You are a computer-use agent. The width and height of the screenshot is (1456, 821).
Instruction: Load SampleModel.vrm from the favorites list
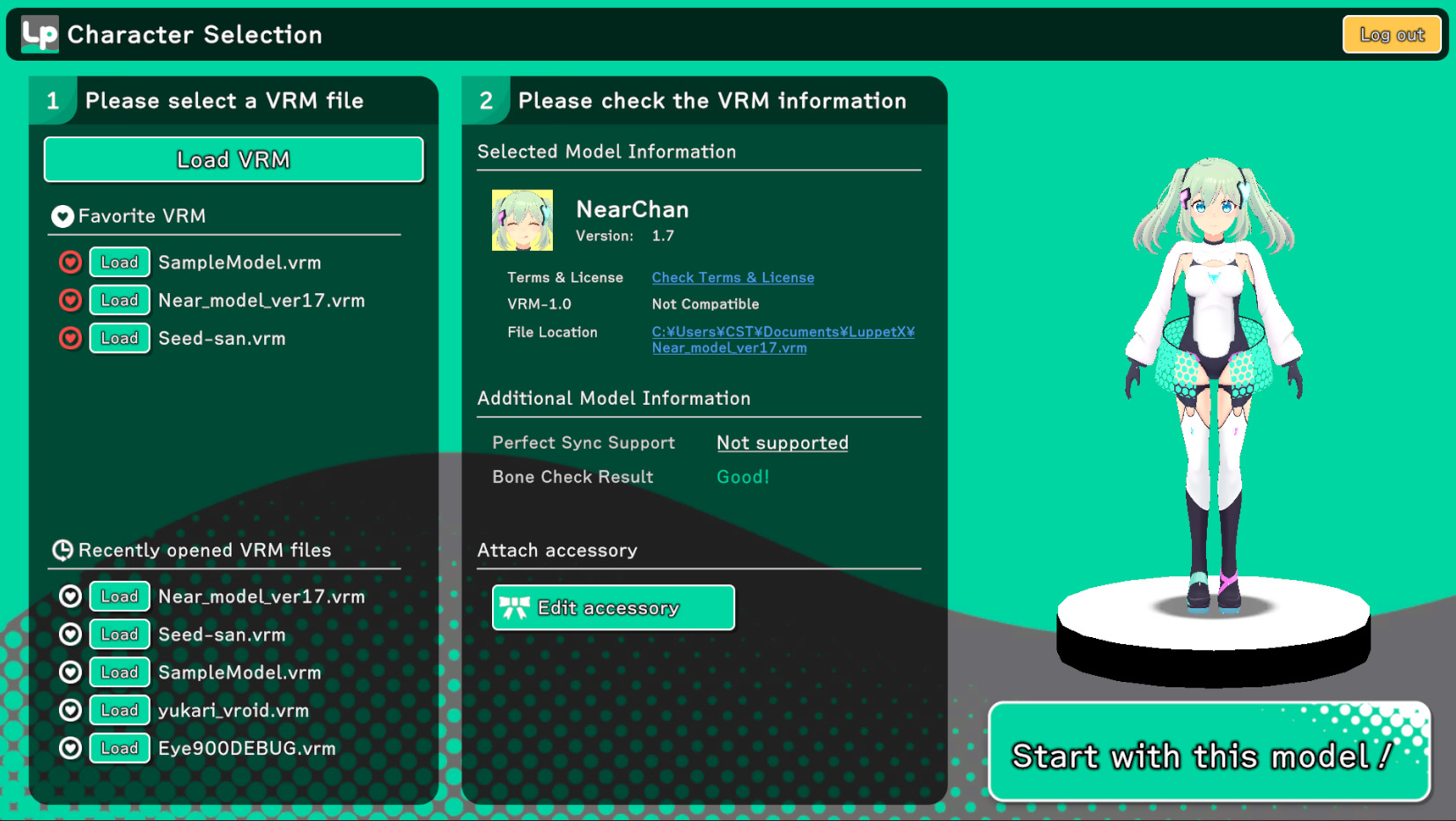(x=120, y=262)
